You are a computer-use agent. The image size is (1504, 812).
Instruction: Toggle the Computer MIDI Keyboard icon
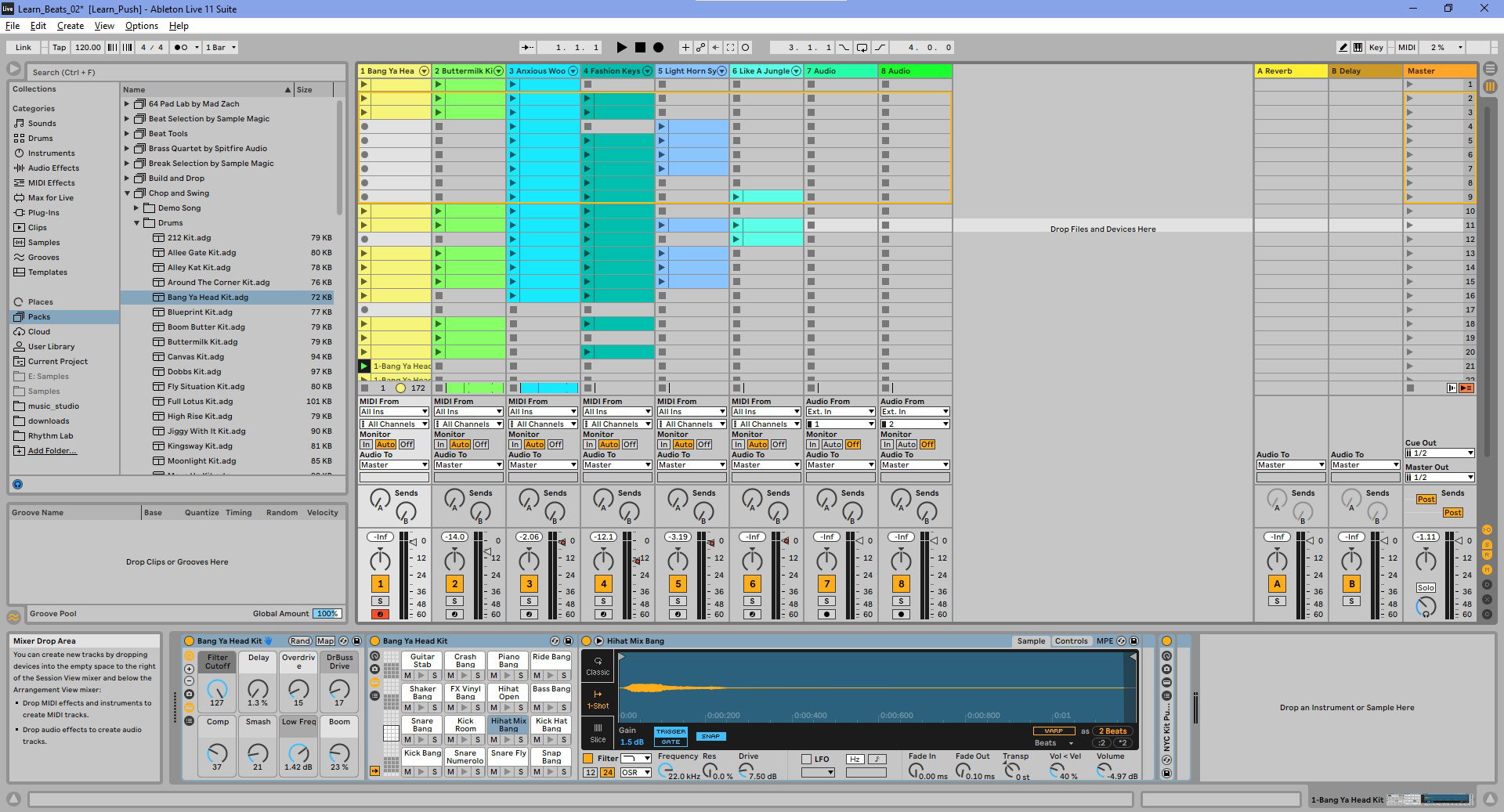pyautogui.click(x=1357, y=47)
